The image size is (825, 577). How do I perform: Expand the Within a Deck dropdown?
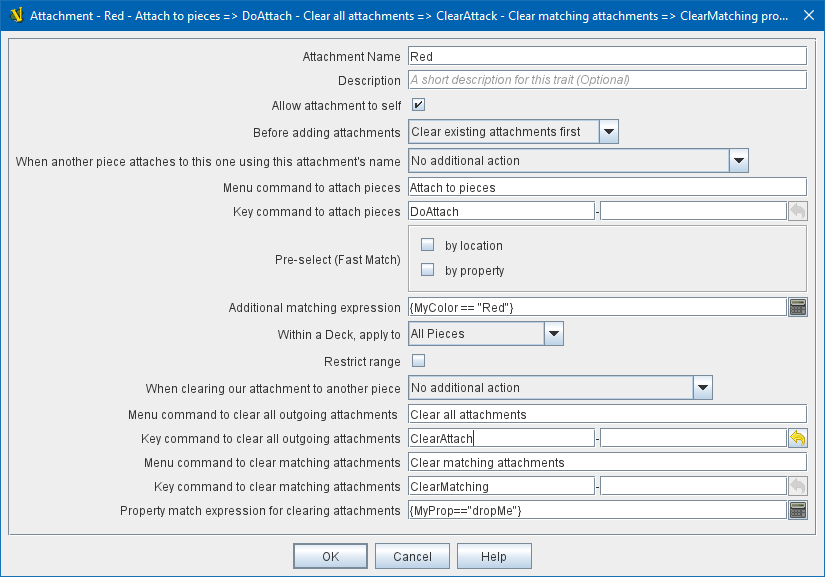coord(554,334)
